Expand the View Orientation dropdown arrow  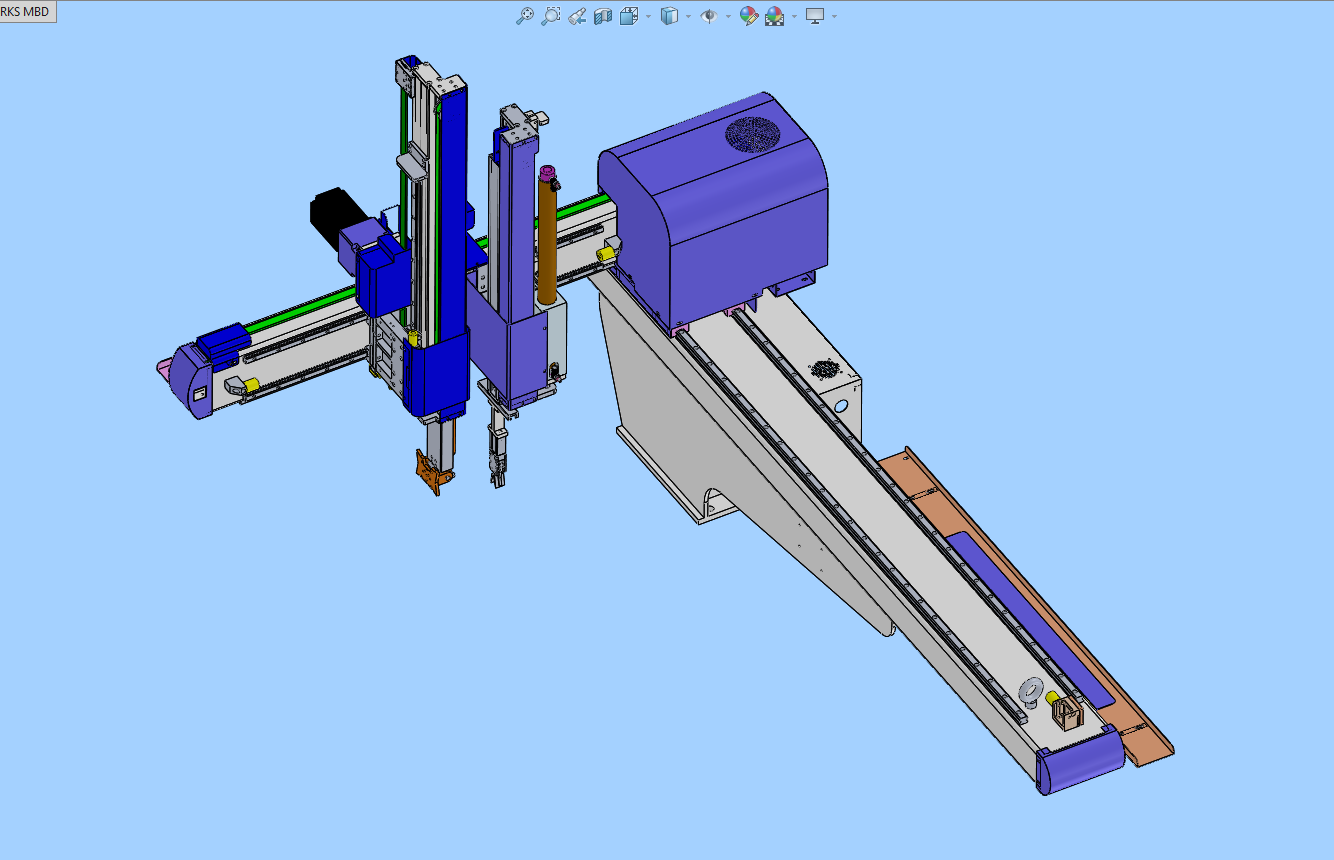click(x=648, y=16)
